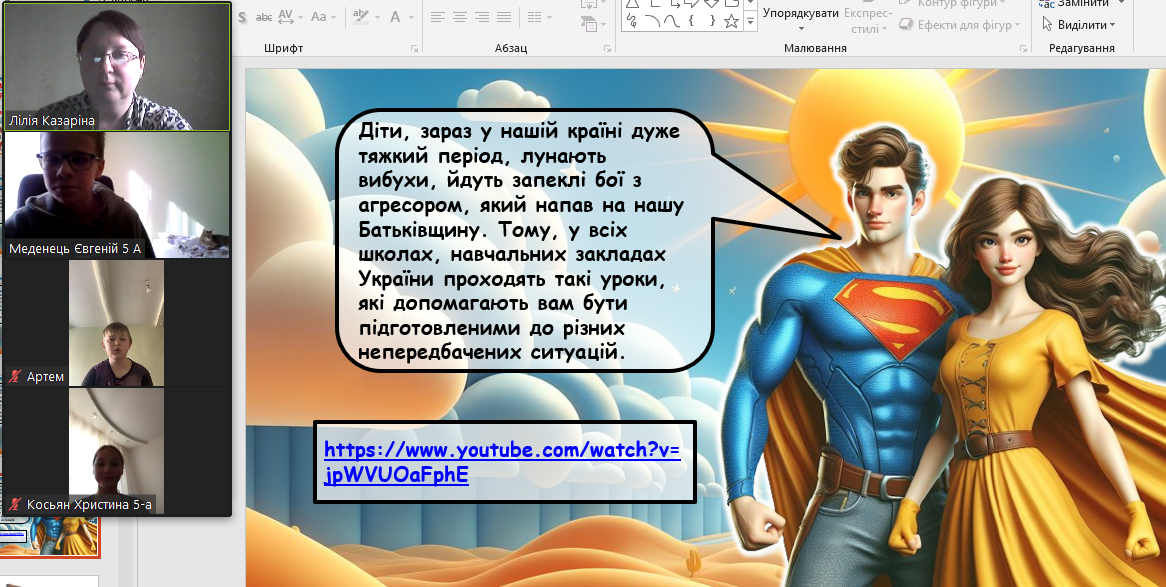Image resolution: width=1166 pixels, height=587 pixels.
Task: Open the Change Case Aa button
Action: (x=319, y=16)
